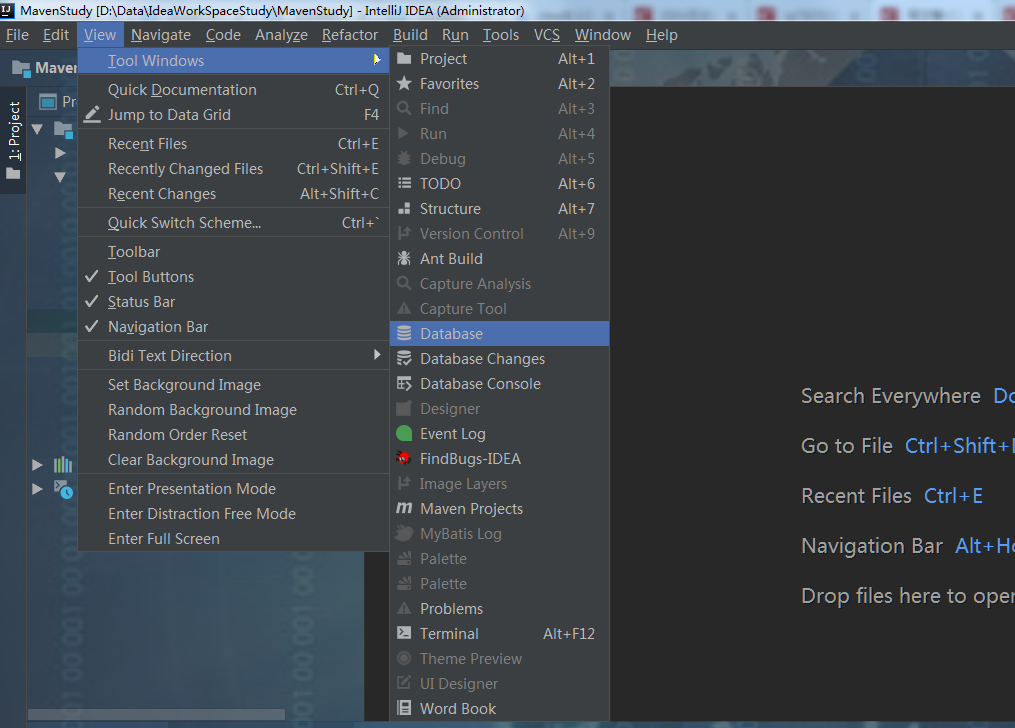This screenshot has width=1015, height=728.
Task: Click the Structure icon in submenu
Action: coord(404,208)
